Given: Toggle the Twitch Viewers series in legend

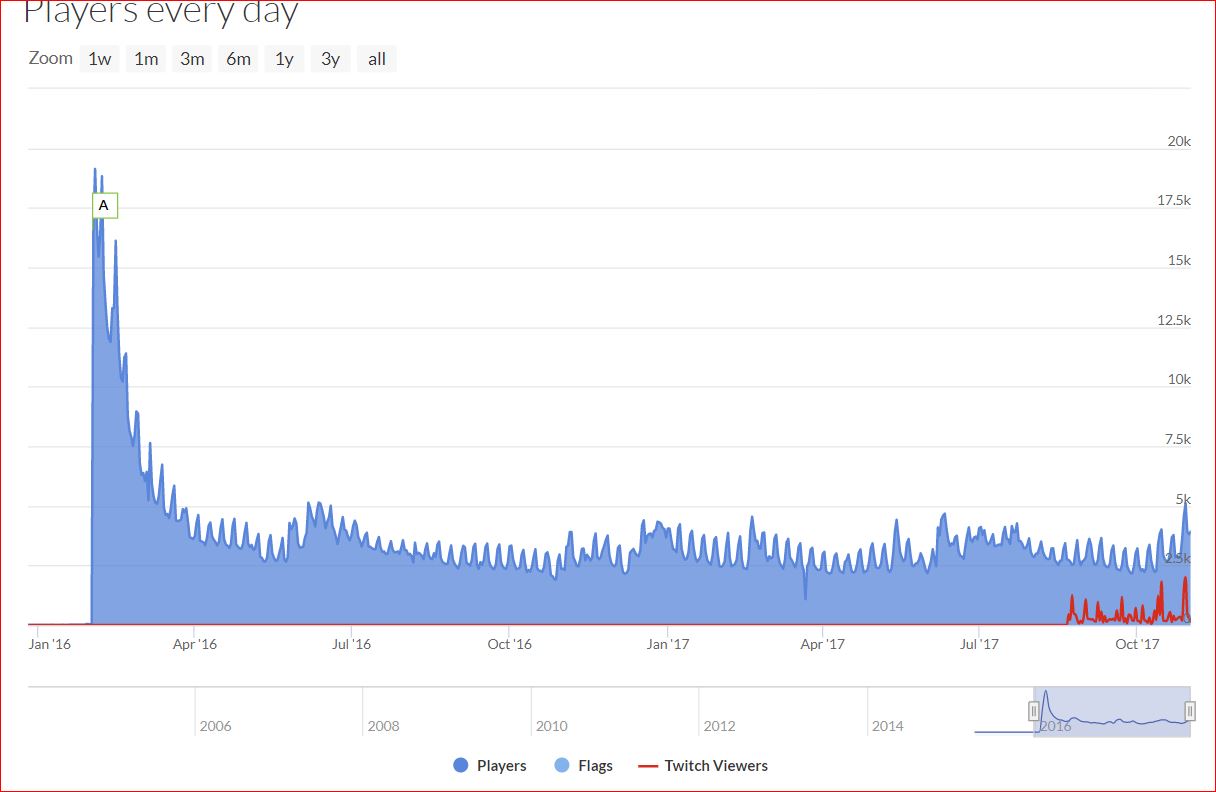Looking at the screenshot, I should (703, 765).
